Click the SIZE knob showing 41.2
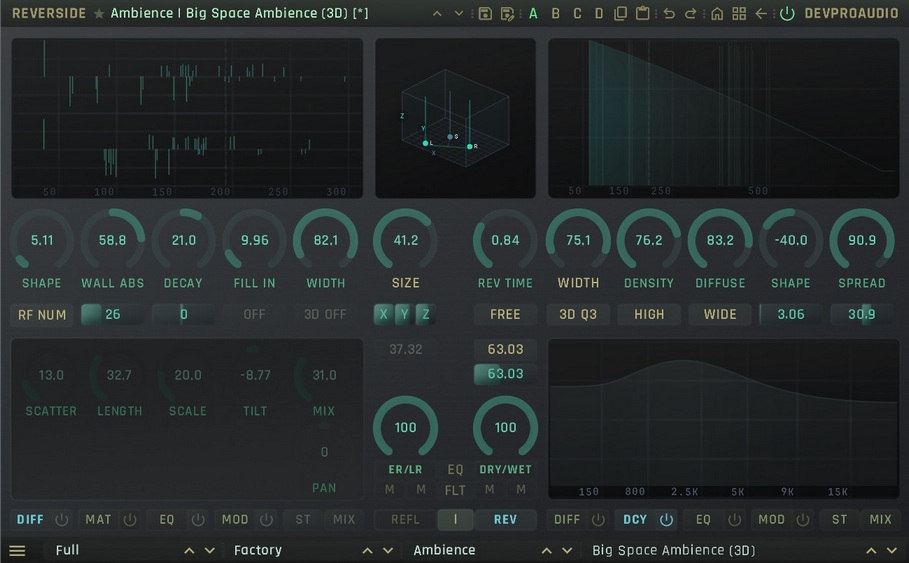Image resolution: width=909 pixels, height=563 pixels. pyautogui.click(x=405, y=241)
